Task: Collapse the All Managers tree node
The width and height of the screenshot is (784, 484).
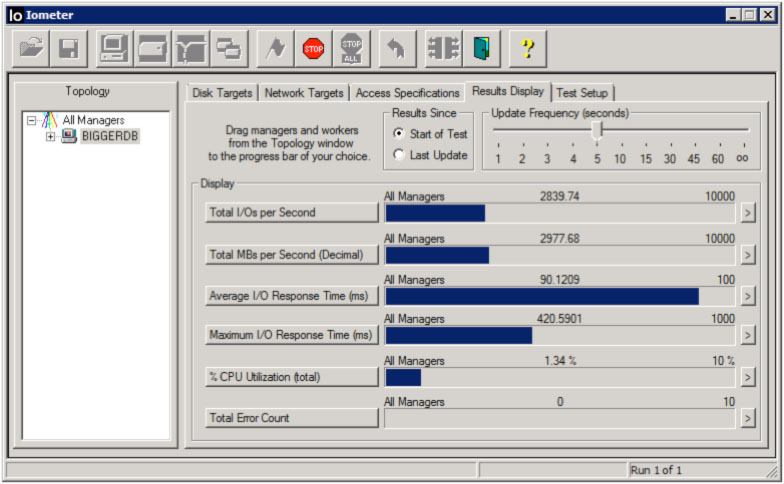Action: 32,120
